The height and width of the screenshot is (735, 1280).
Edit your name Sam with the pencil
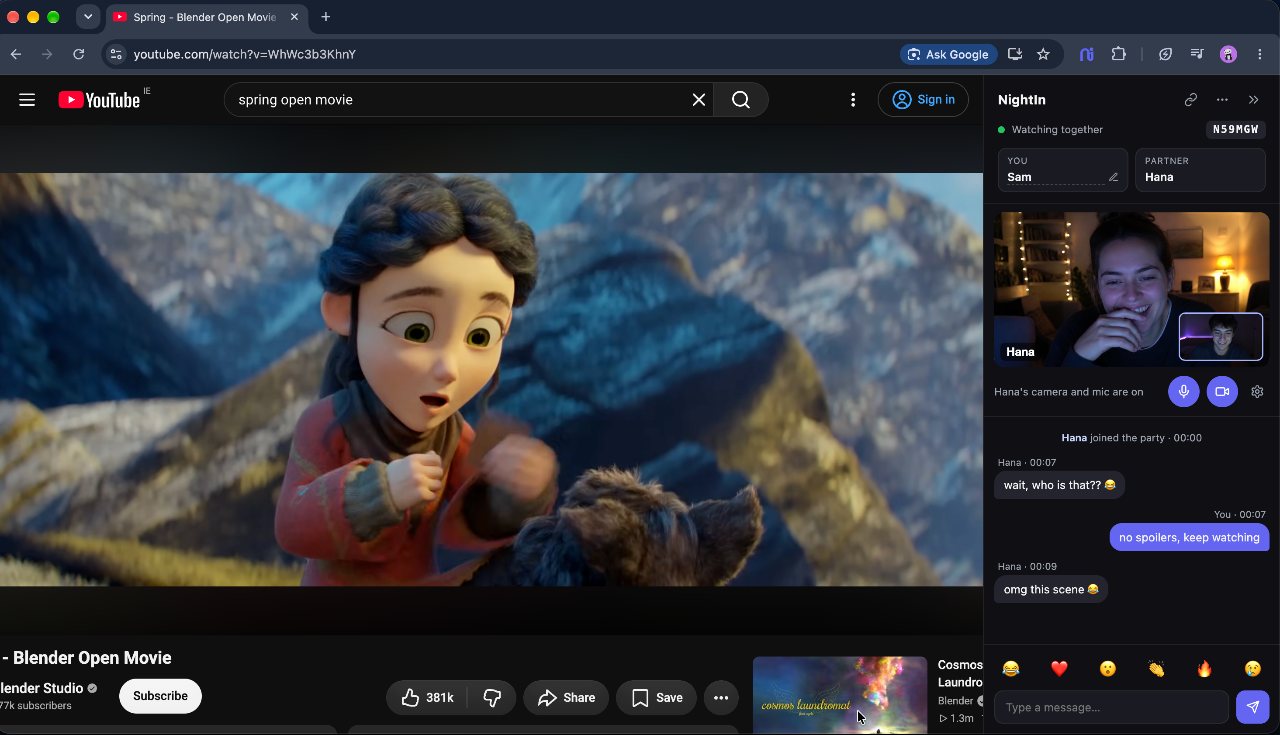(1113, 177)
